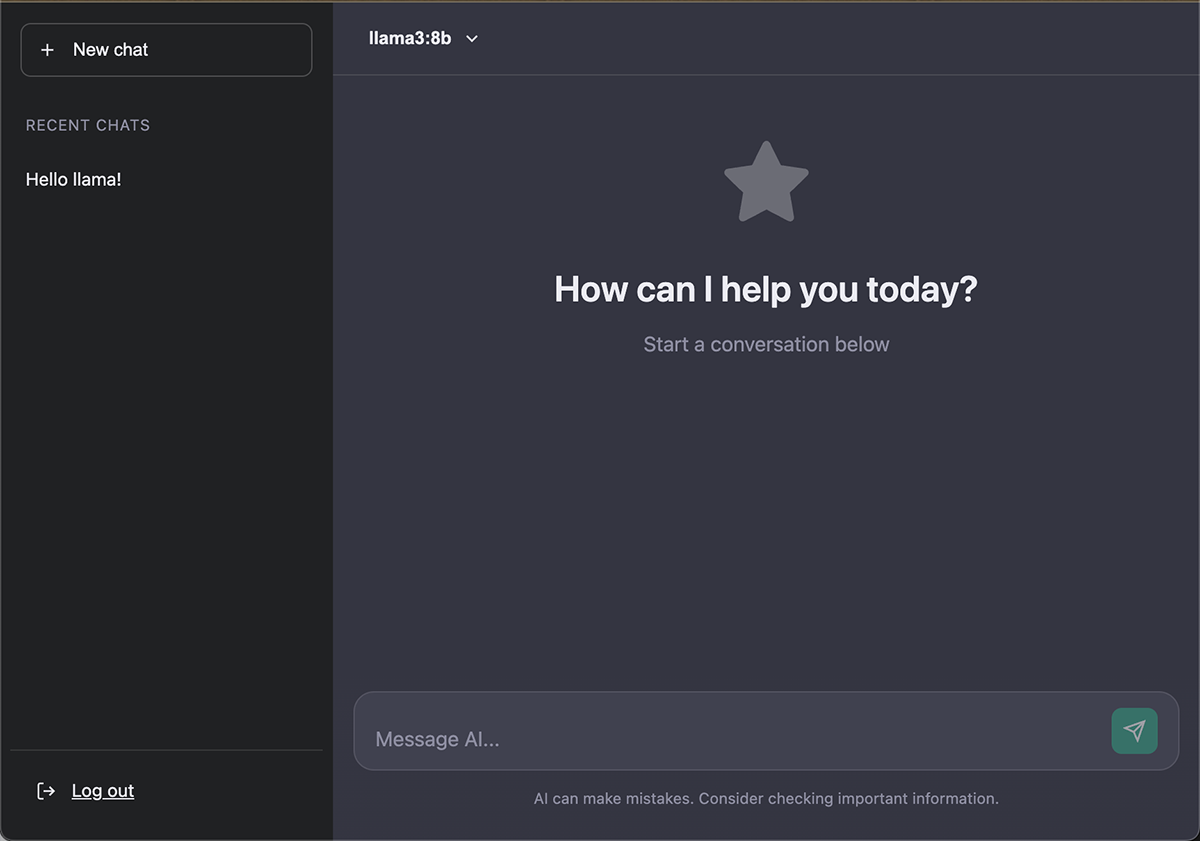1200x841 pixels.
Task: Click the green send button background
Action: [1134, 731]
